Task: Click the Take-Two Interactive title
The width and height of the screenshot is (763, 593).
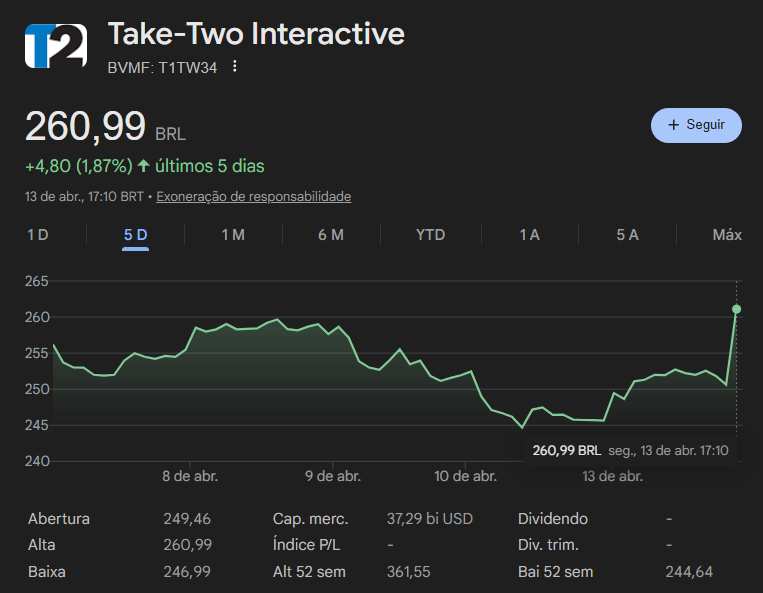Action: [x=256, y=33]
